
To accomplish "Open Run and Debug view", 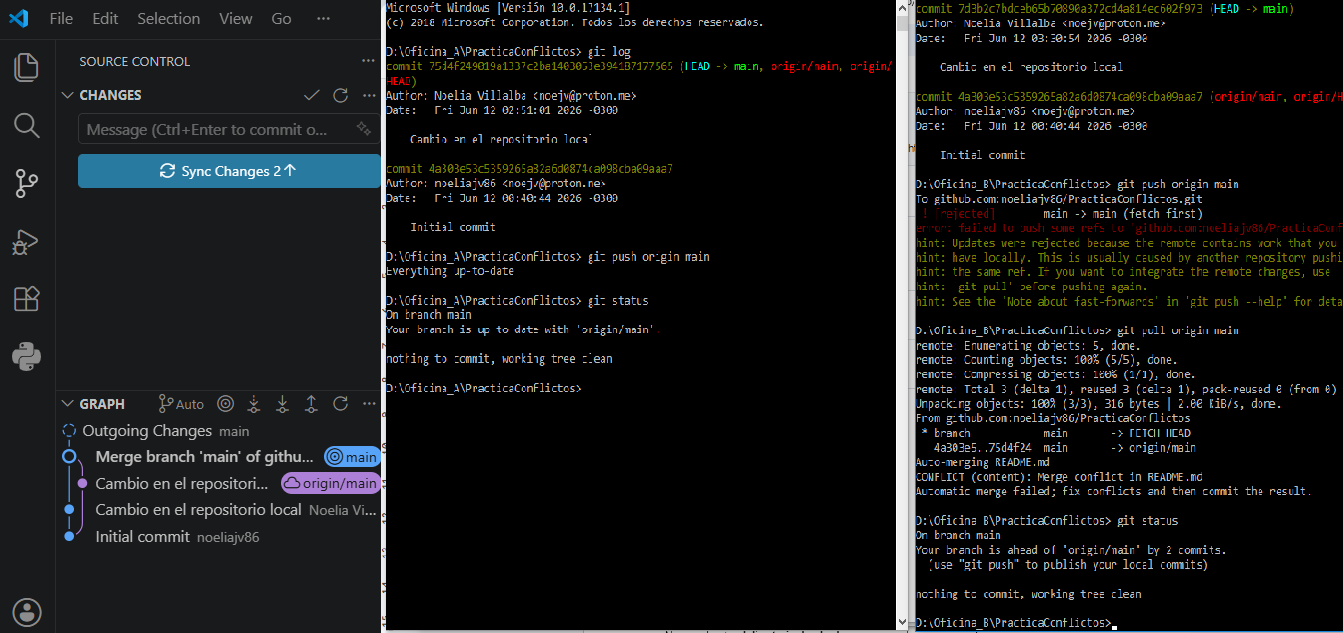I will coord(27,241).
